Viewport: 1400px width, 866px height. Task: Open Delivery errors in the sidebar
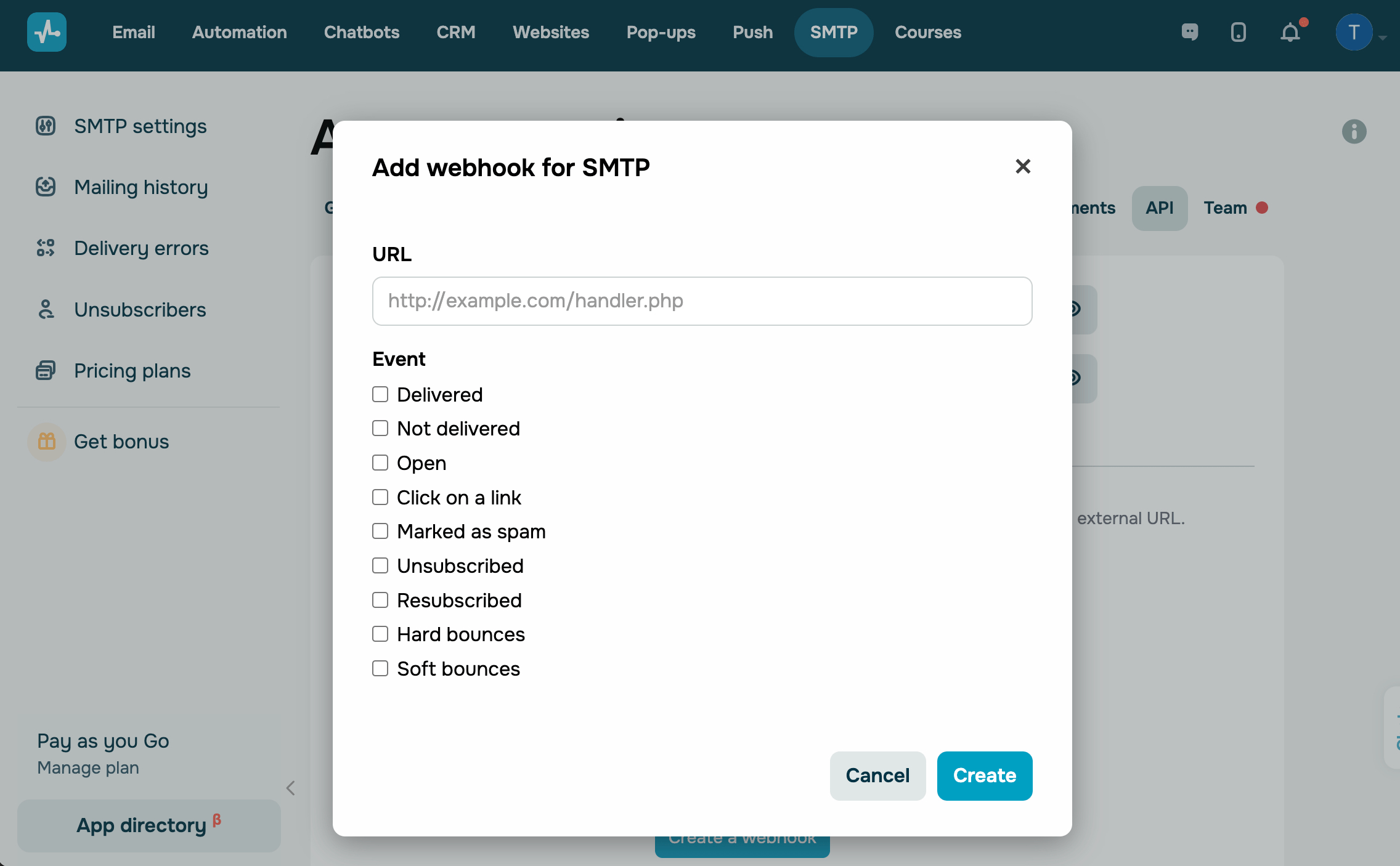click(142, 248)
